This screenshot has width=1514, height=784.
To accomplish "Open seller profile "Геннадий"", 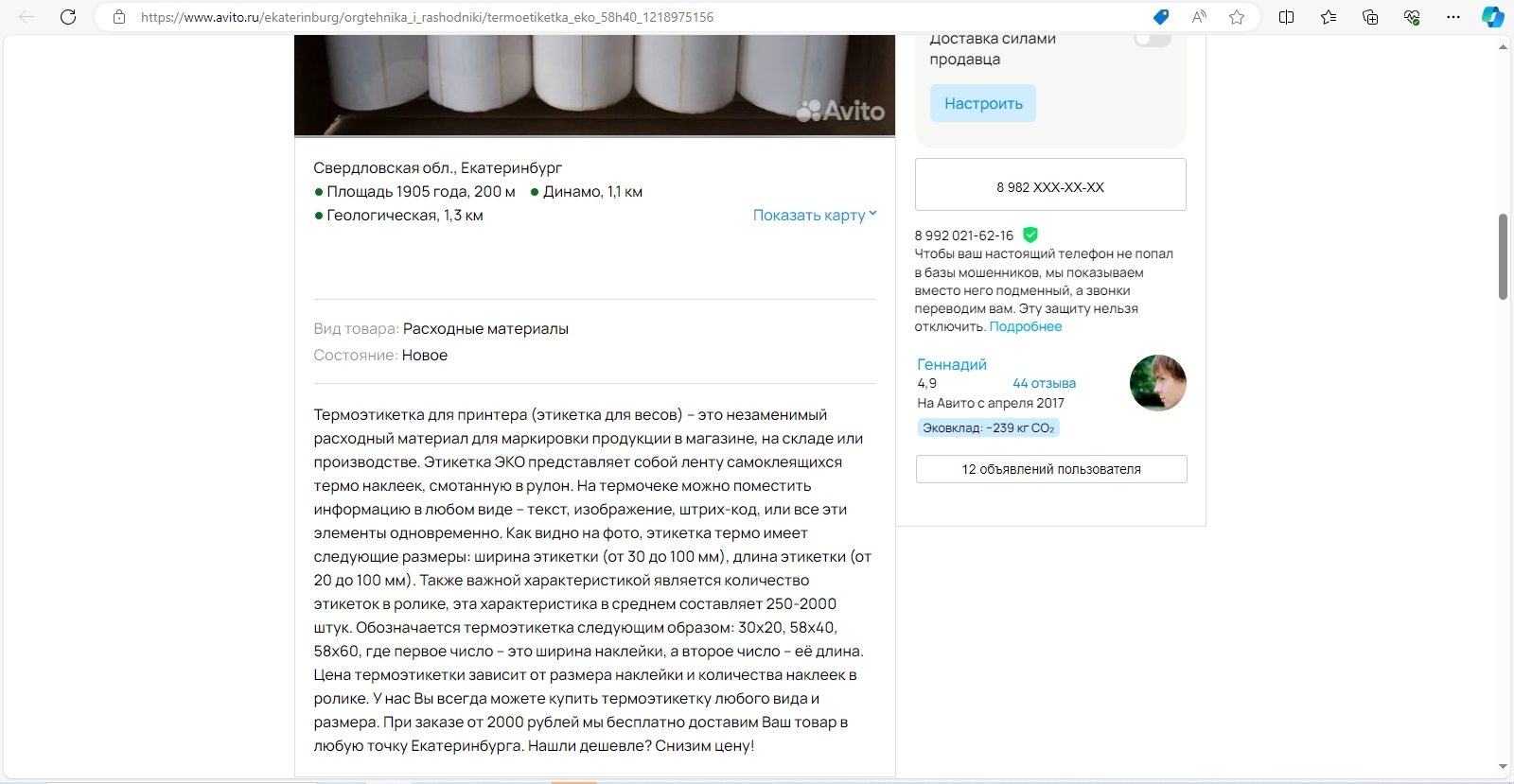I will (952, 364).
